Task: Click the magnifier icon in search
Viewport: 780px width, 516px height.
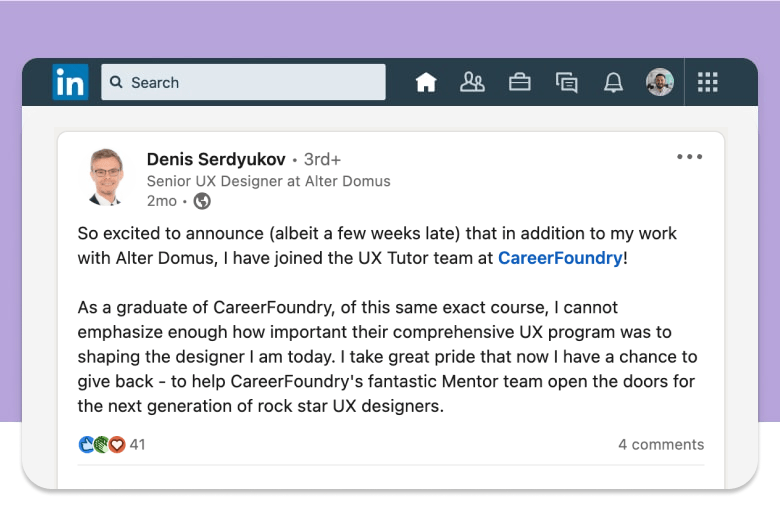Action: click(117, 83)
